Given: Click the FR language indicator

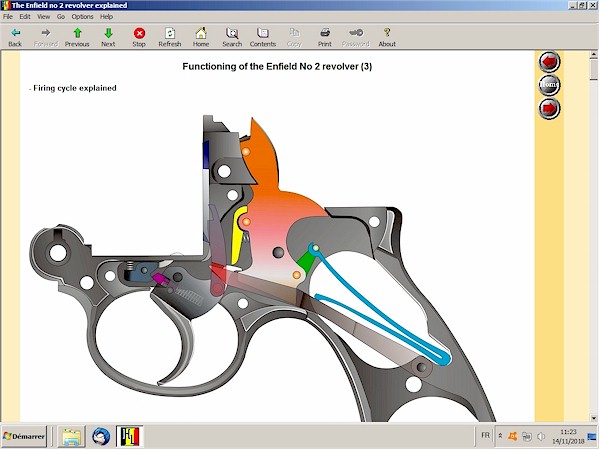Looking at the screenshot, I should click(485, 435).
